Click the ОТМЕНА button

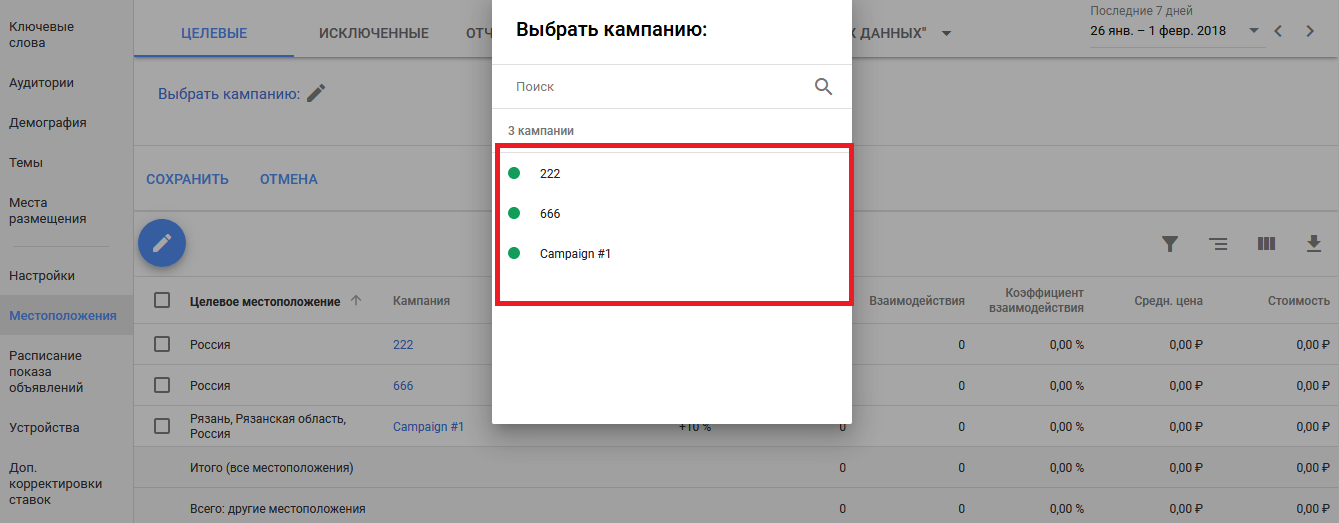[289, 179]
